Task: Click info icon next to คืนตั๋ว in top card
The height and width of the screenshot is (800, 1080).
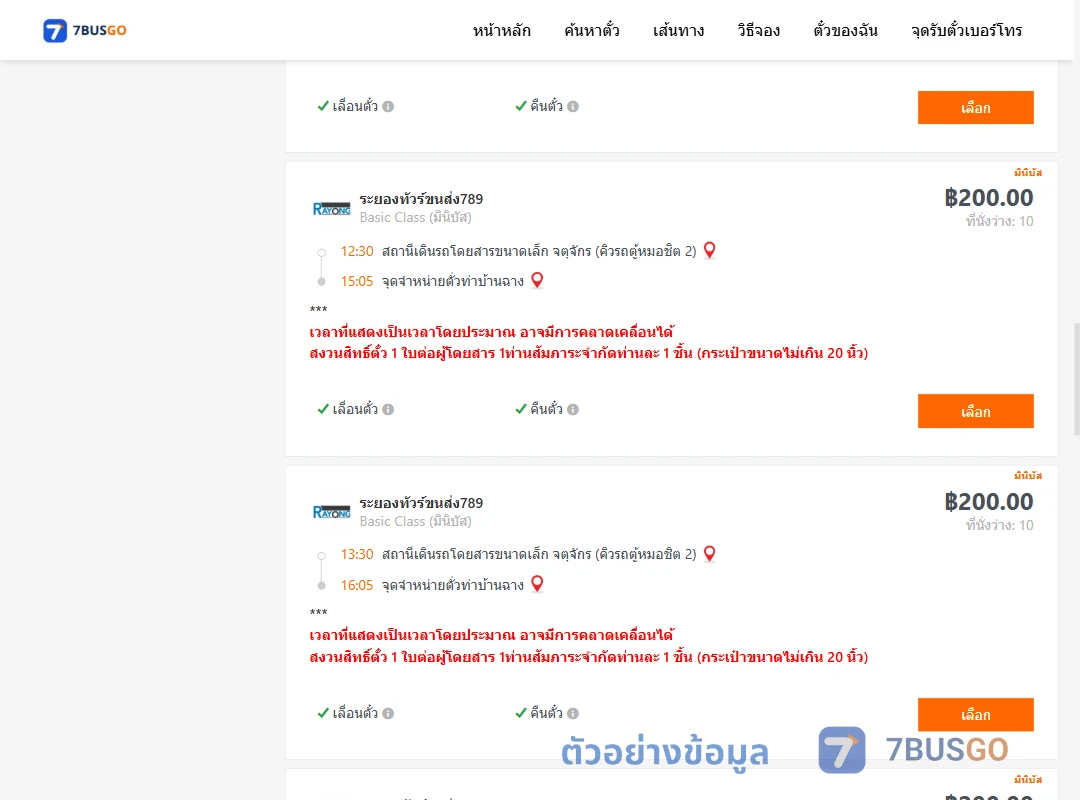Action: coord(573,106)
